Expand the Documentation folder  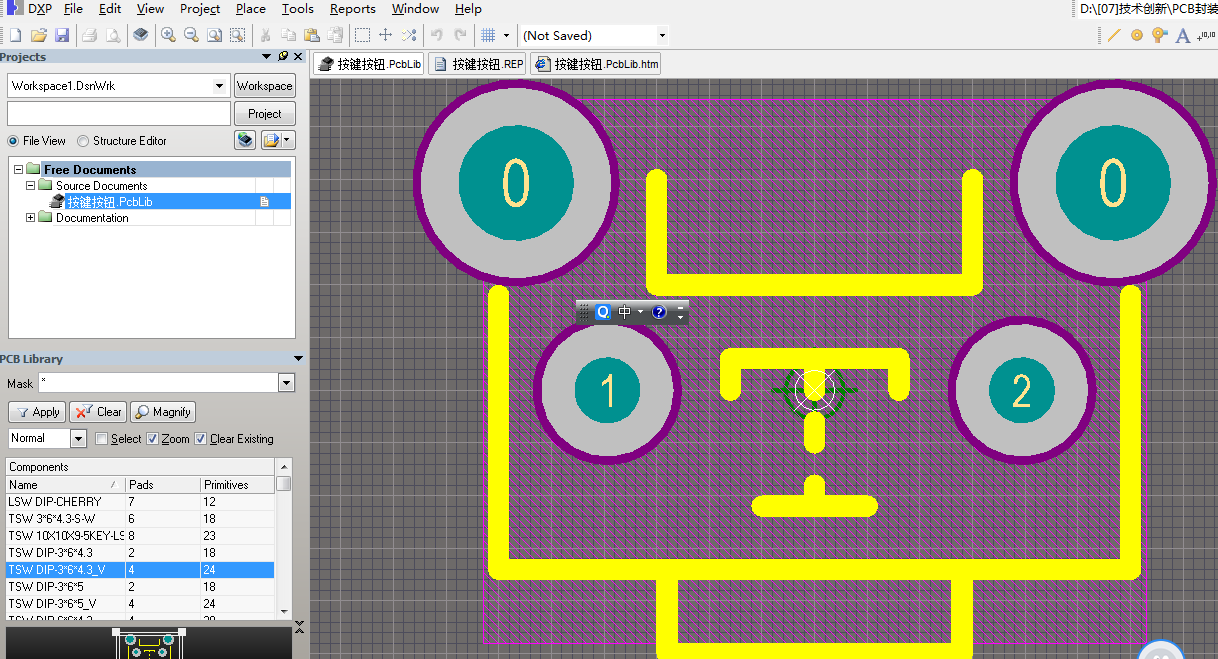click(30, 218)
